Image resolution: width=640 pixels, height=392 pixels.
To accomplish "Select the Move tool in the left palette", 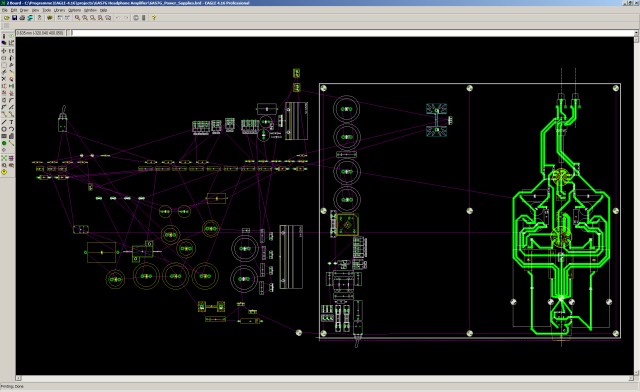I will click(x=4, y=51).
